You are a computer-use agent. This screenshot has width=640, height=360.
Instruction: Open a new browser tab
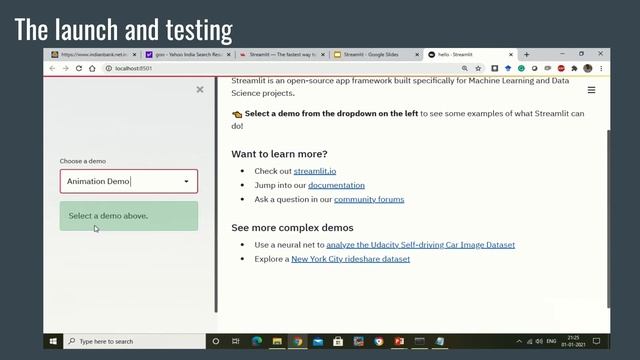tap(527, 54)
